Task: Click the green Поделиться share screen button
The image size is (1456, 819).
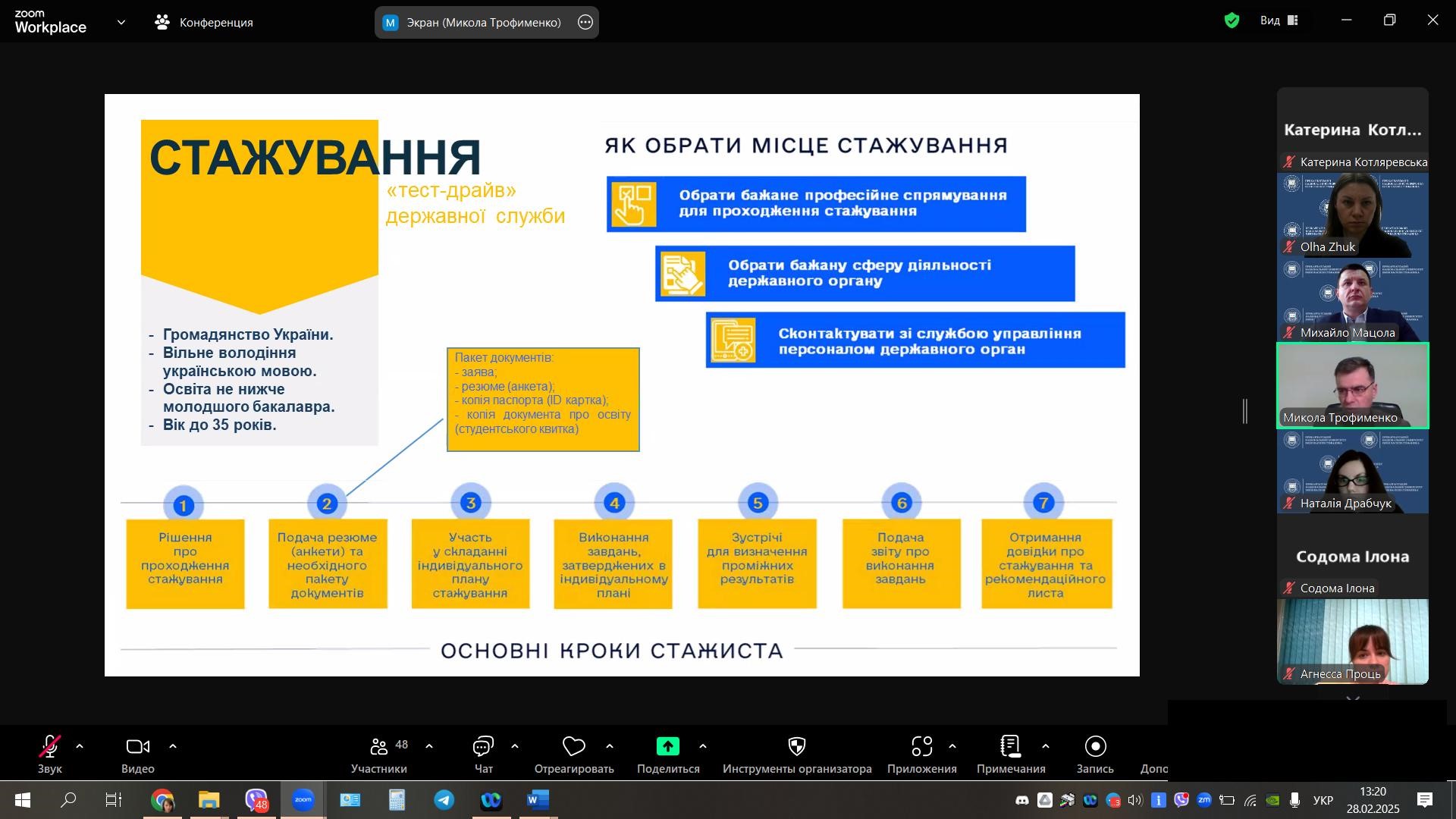Action: [667, 748]
